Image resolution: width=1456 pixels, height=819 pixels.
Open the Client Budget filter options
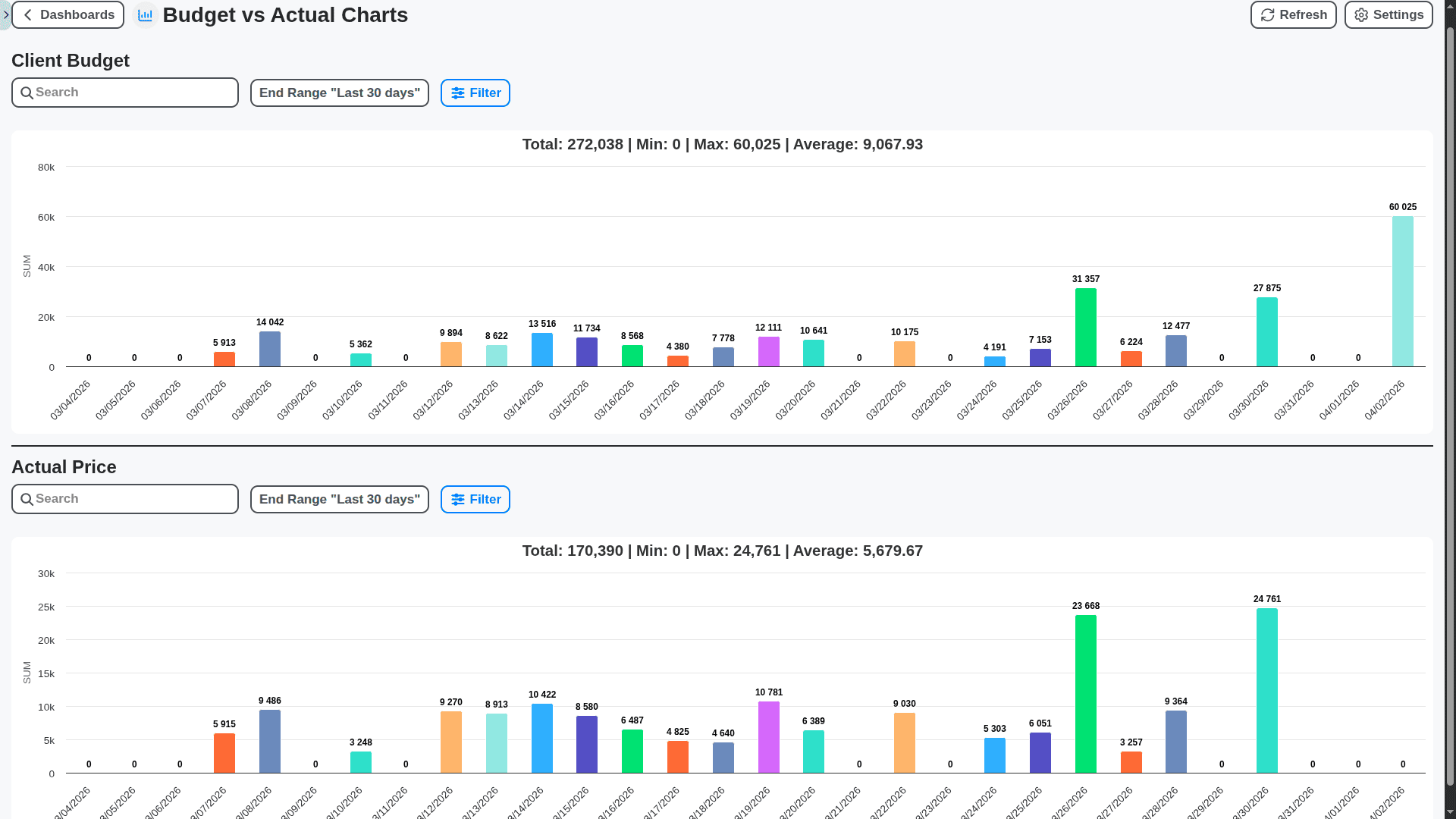pos(475,93)
